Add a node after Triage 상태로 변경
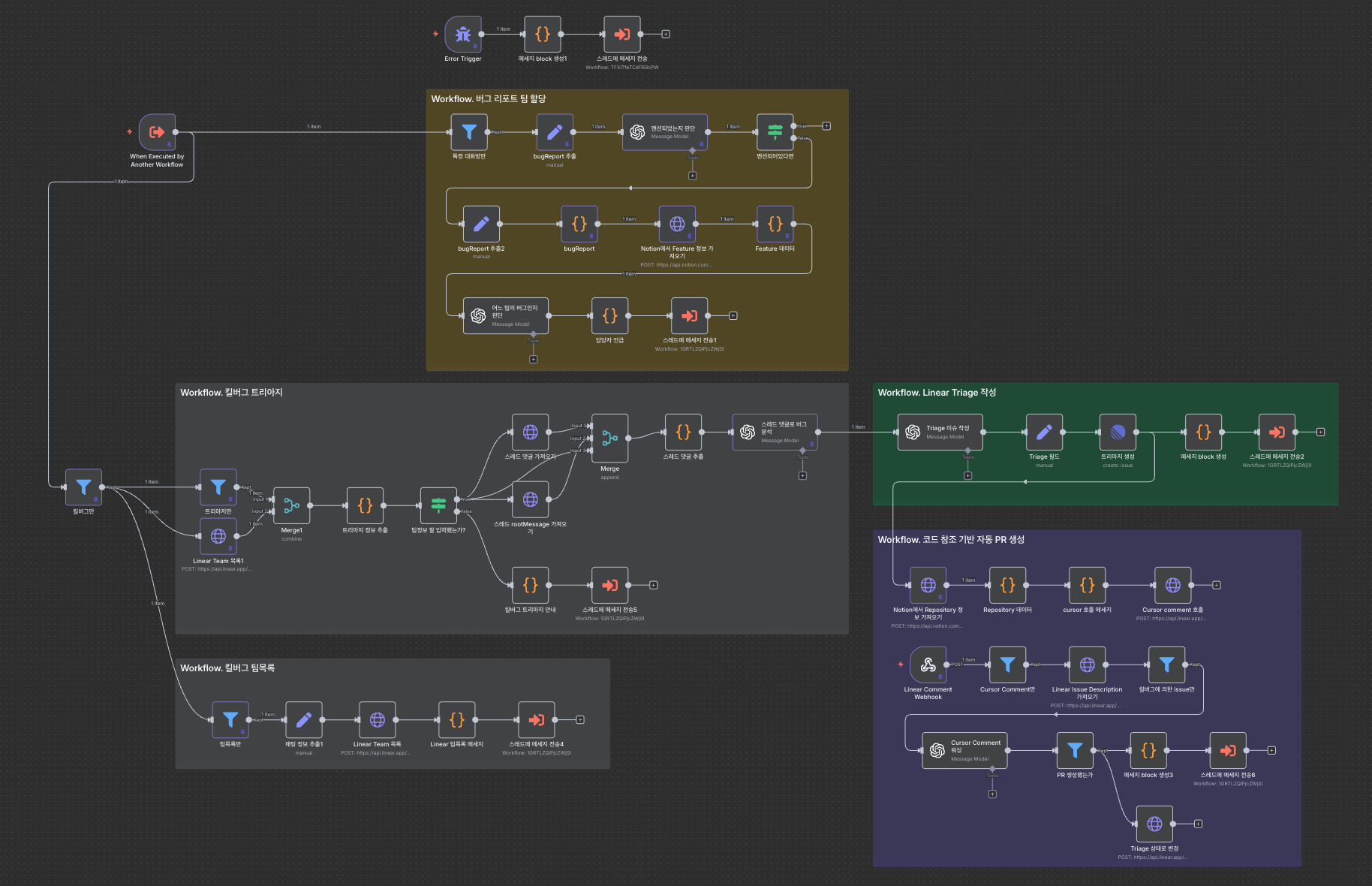 1199,824
